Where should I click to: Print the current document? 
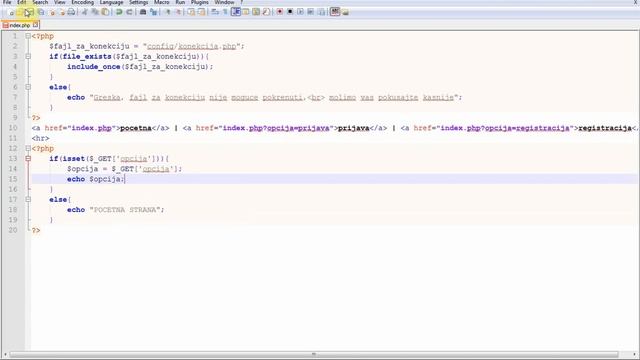pos(71,12)
